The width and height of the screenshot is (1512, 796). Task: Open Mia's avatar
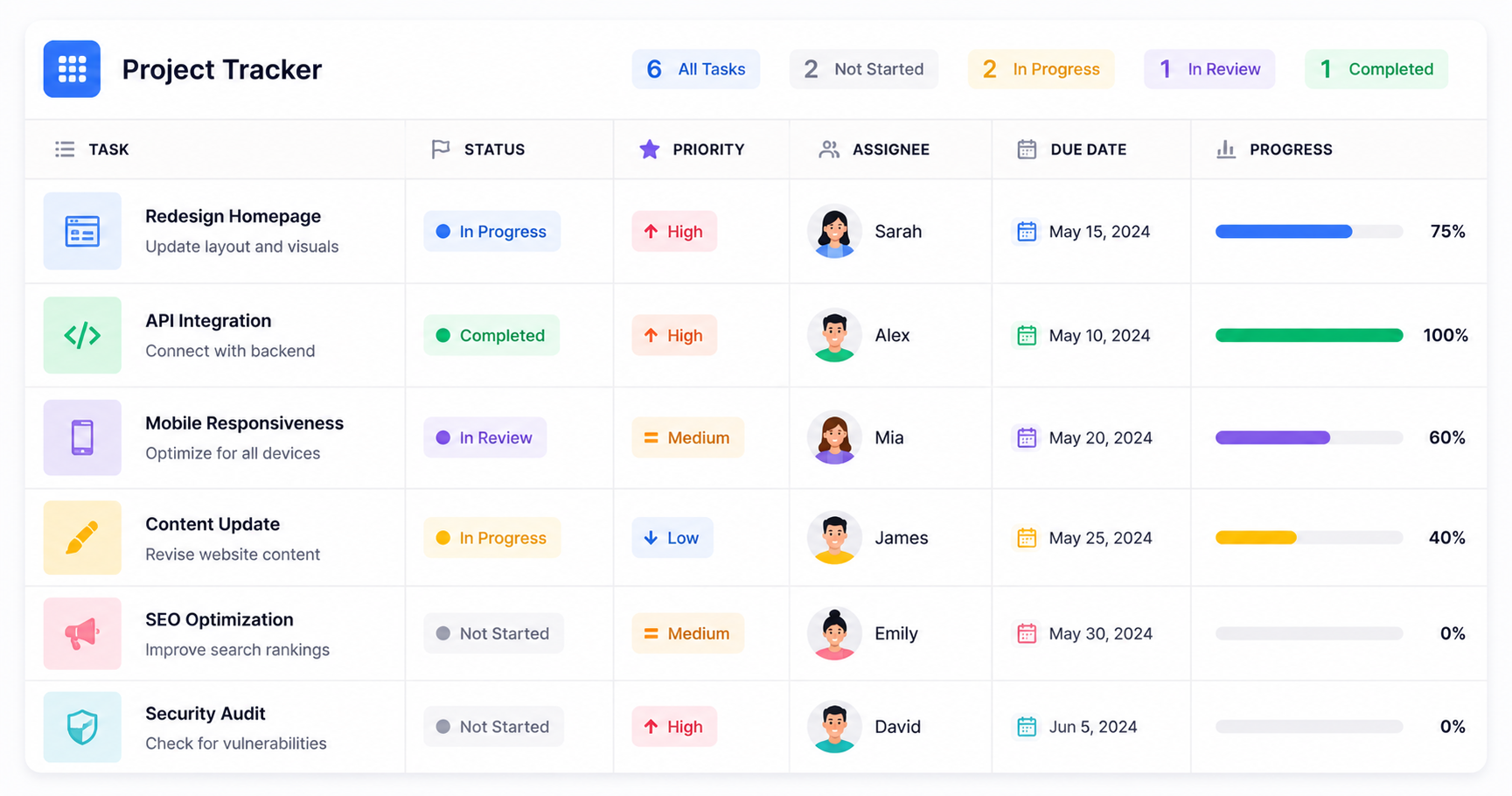coord(834,437)
